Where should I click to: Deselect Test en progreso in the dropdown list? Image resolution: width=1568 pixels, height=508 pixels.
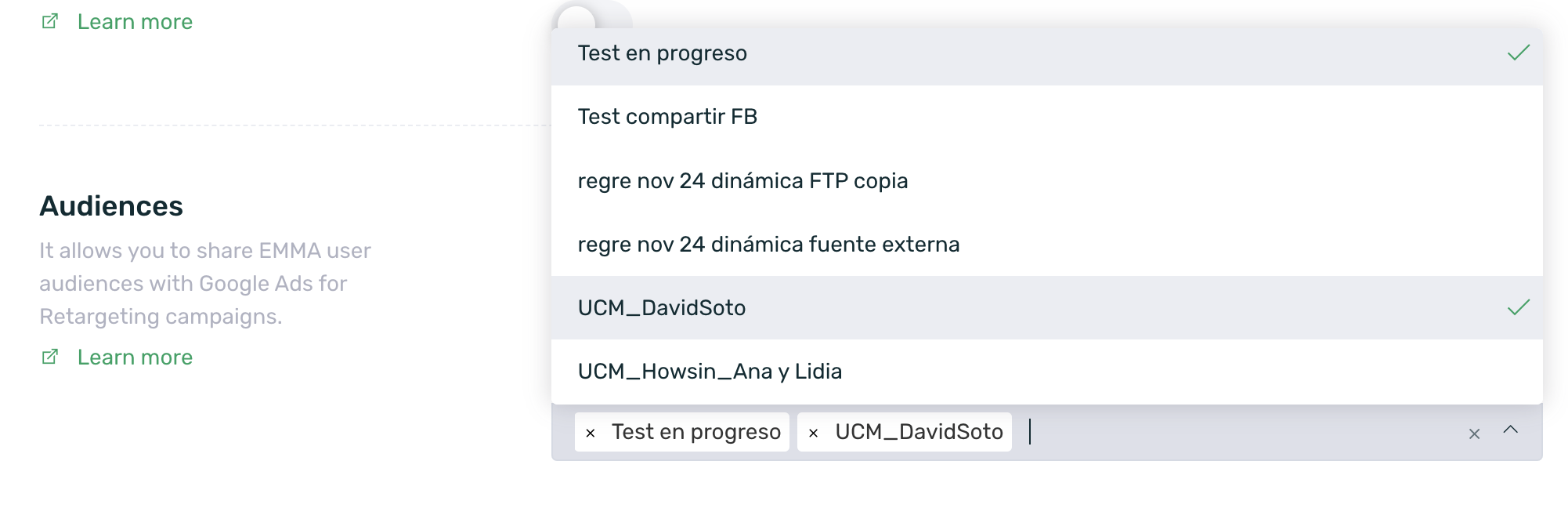pyautogui.click(x=663, y=53)
